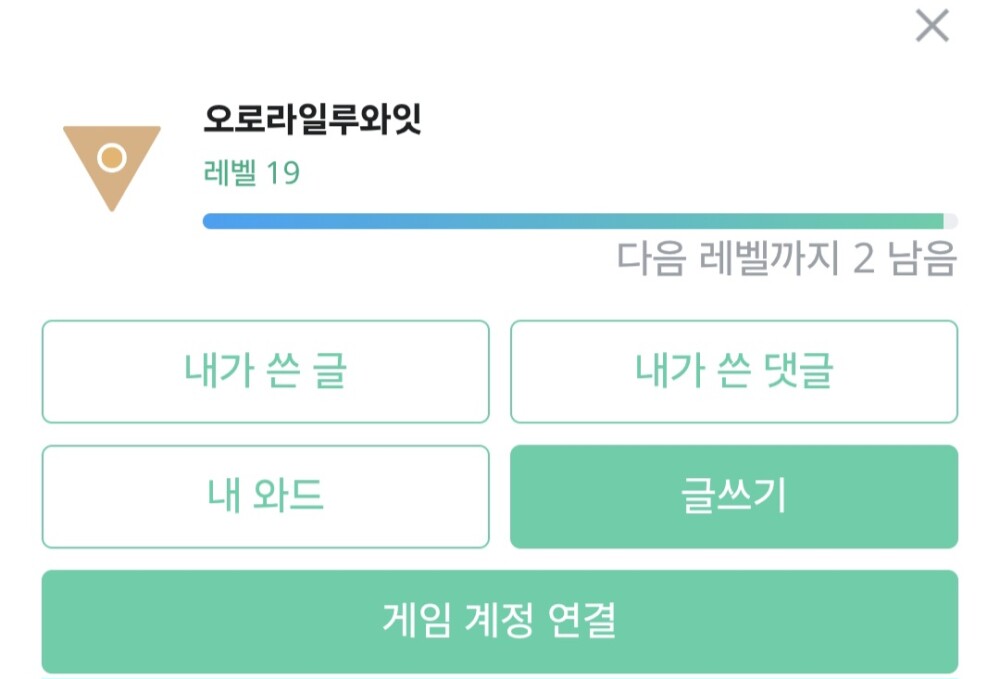Open the 내 와드 section

(265, 497)
